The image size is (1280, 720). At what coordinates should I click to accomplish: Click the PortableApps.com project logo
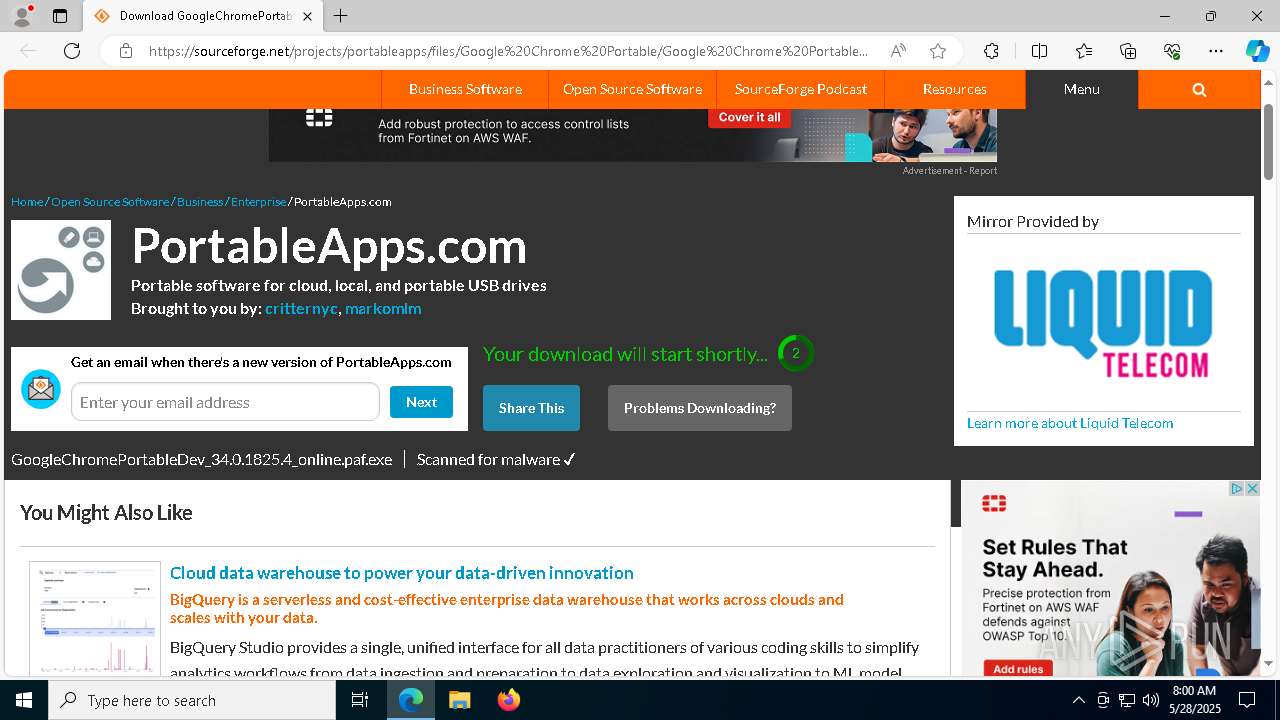pyautogui.click(x=61, y=270)
